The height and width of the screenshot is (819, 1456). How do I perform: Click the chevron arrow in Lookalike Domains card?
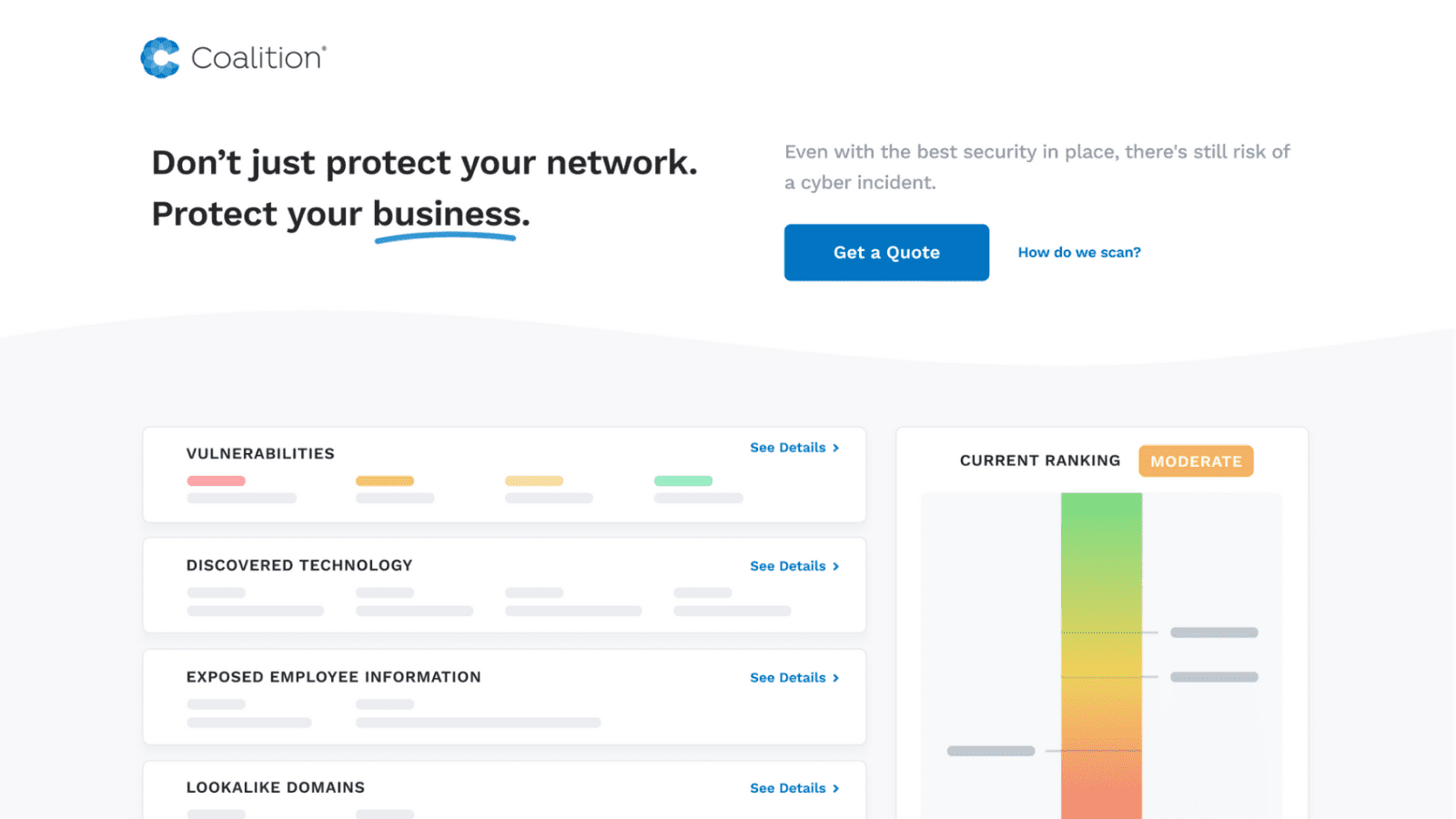[x=835, y=788]
